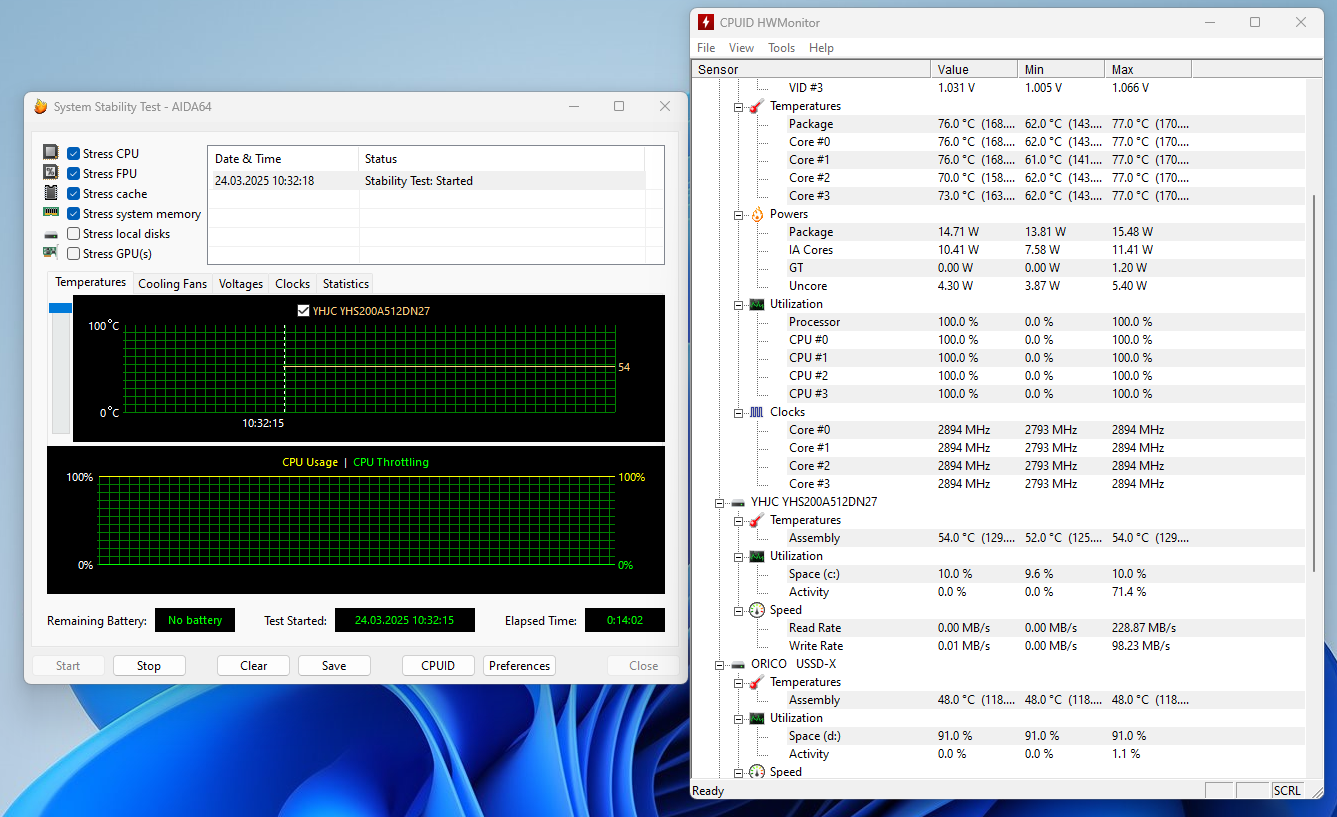The width and height of the screenshot is (1337, 817).
Task: Click the drive icon next to YHJC YHS200A512DN27
Action: coord(738,502)
